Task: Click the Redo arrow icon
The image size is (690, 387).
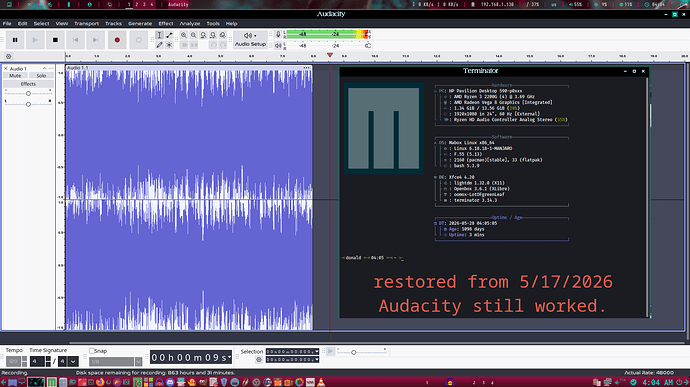Action: tap(223, 45)
